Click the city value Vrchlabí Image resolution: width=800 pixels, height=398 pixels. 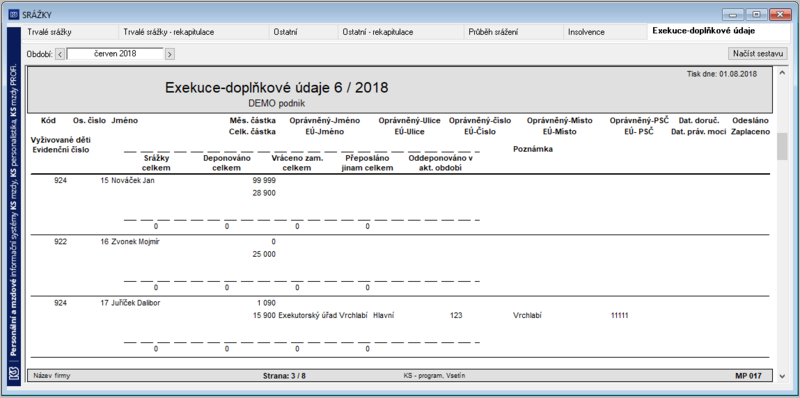pyautogui.click(x=527, y=316)
